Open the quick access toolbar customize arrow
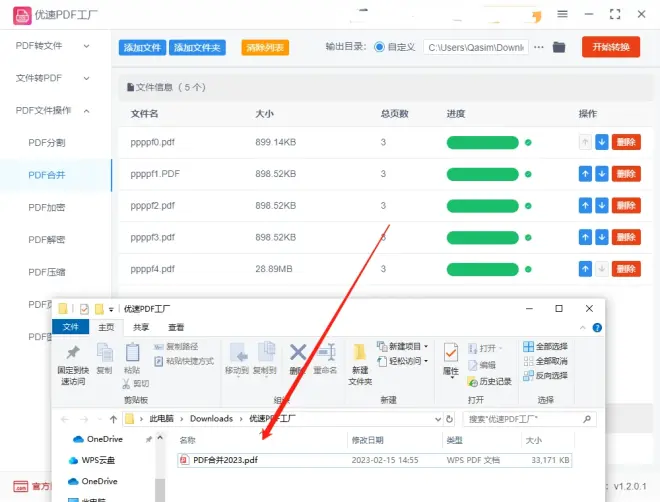Viewport: 660px width, 502px height. (x=111, y=309)
